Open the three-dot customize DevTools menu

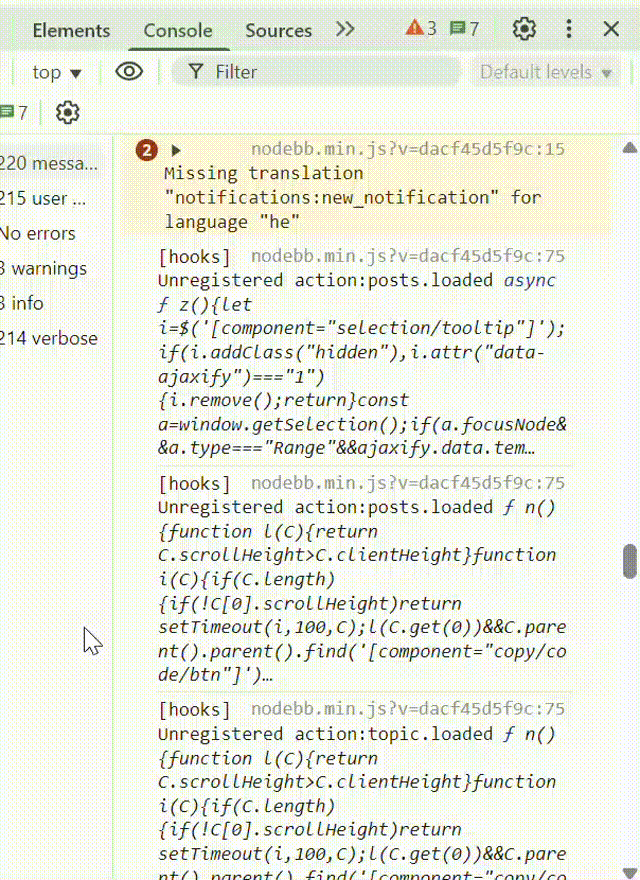[569, 29]
